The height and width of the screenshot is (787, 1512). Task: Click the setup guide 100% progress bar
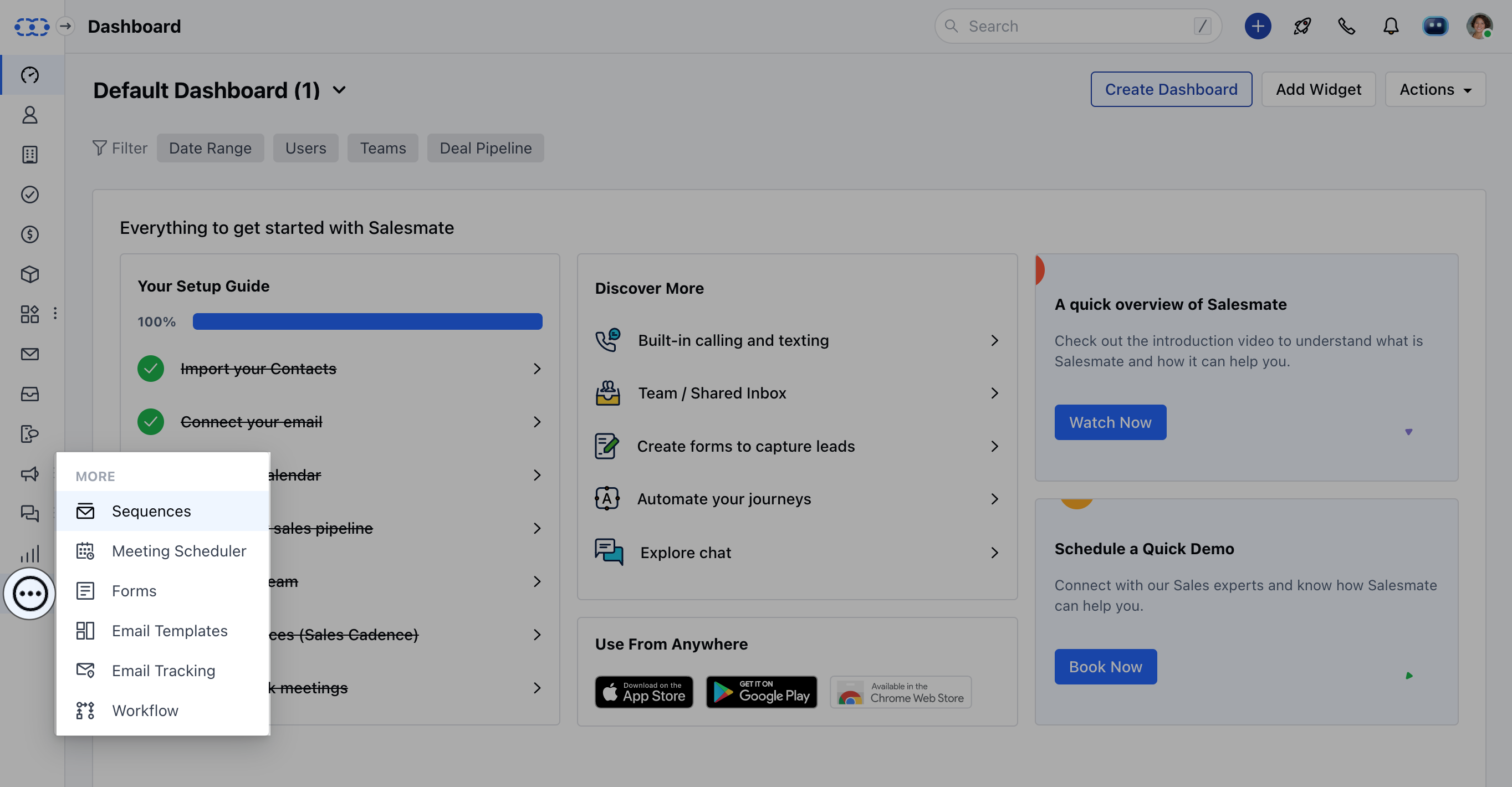(x=367, y=321)
